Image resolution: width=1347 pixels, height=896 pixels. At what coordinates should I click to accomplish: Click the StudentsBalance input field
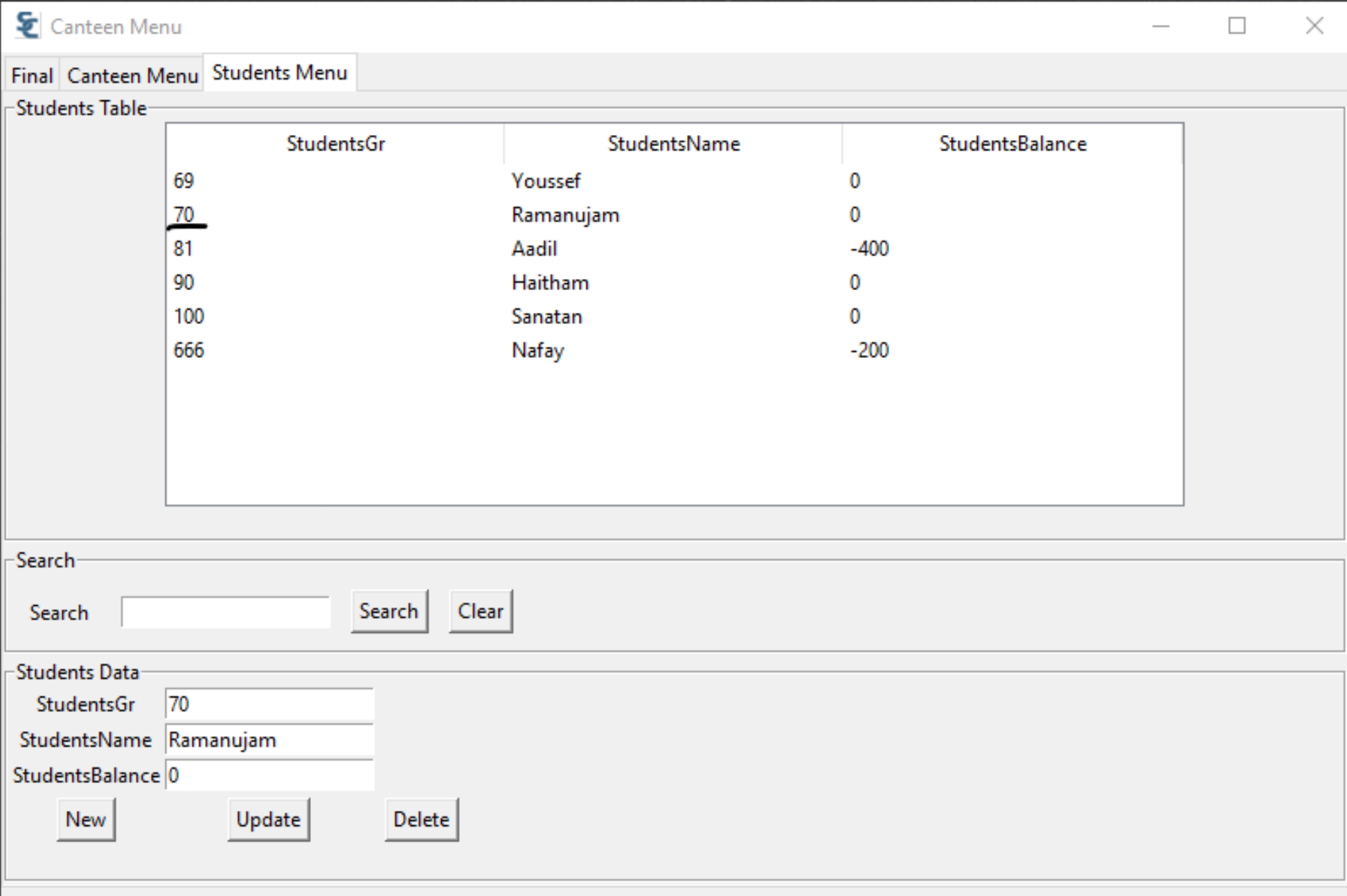[x=269, y=776]
